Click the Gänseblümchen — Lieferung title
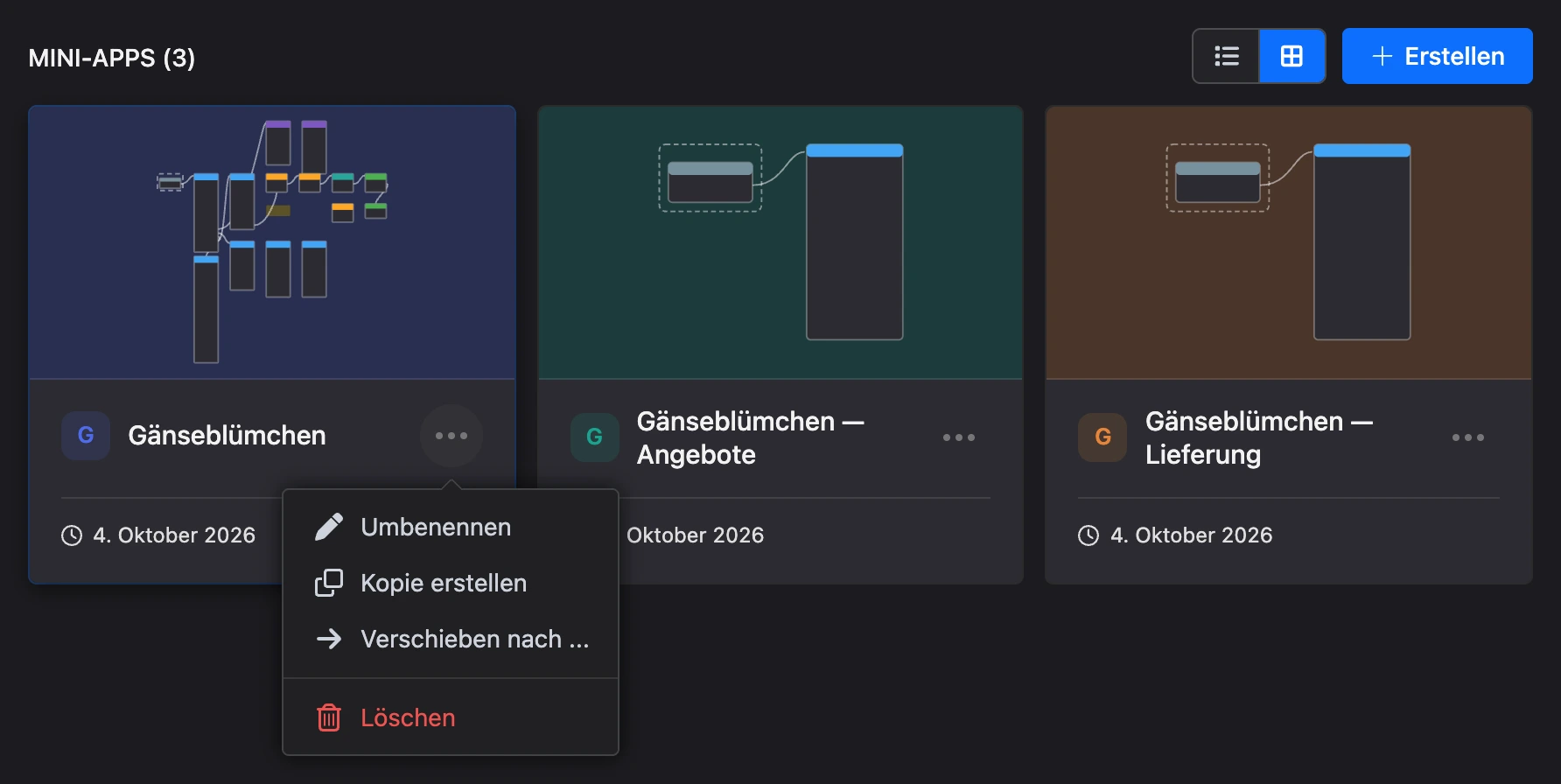 [x=1259, y=437]
